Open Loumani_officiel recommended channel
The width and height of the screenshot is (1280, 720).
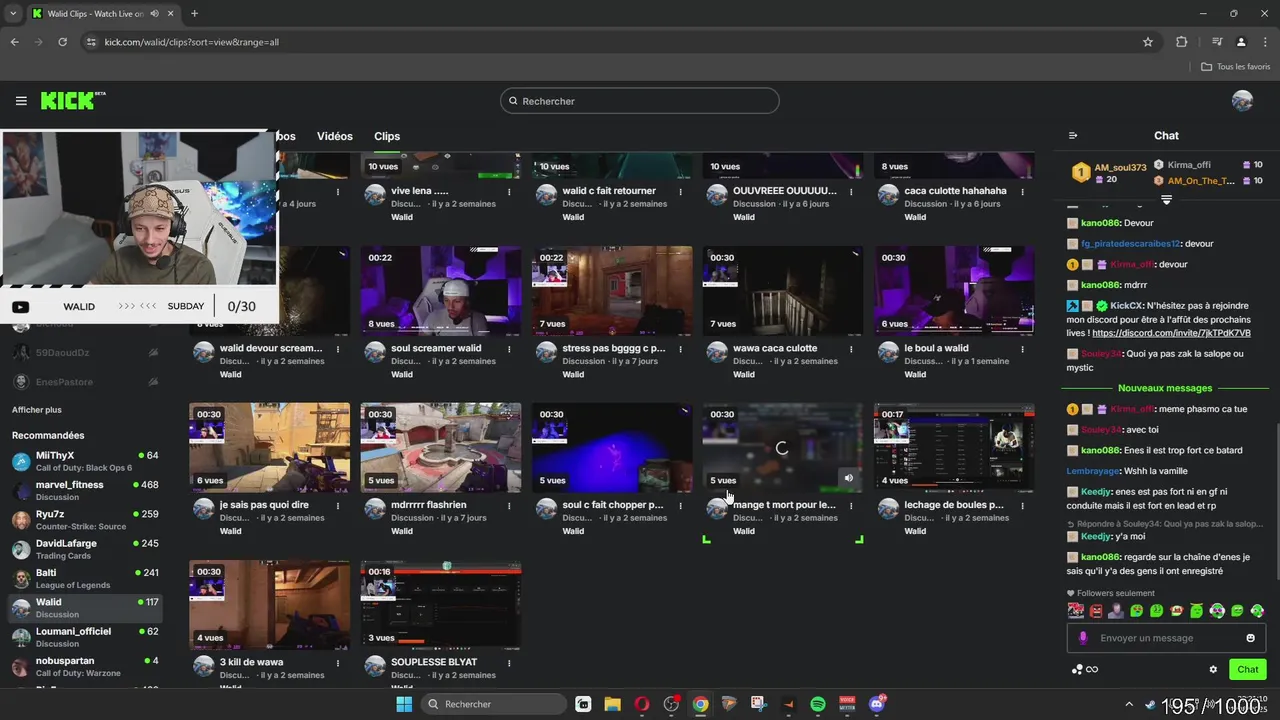coord(85,638)
